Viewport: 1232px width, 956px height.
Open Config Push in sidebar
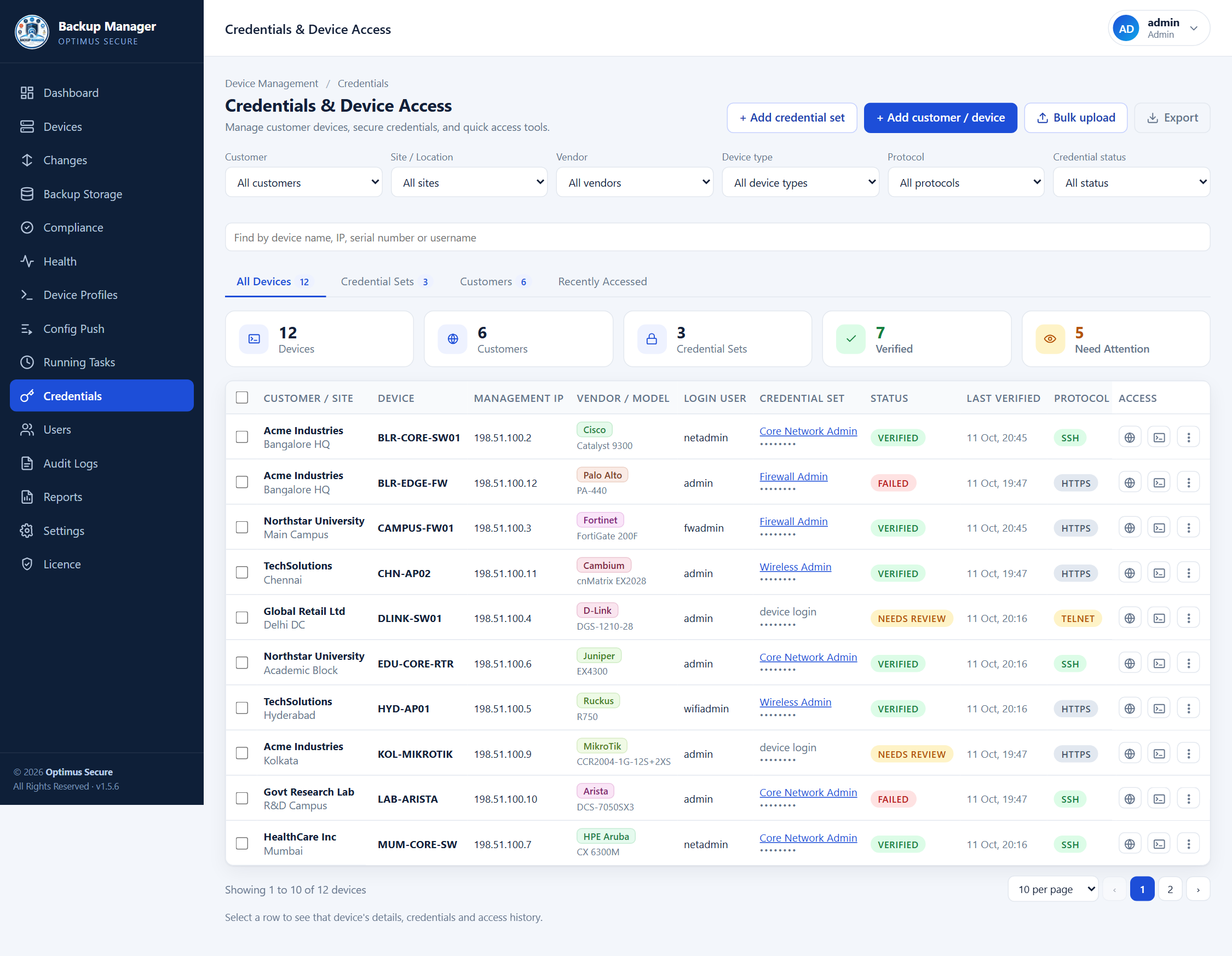(101, 329)
